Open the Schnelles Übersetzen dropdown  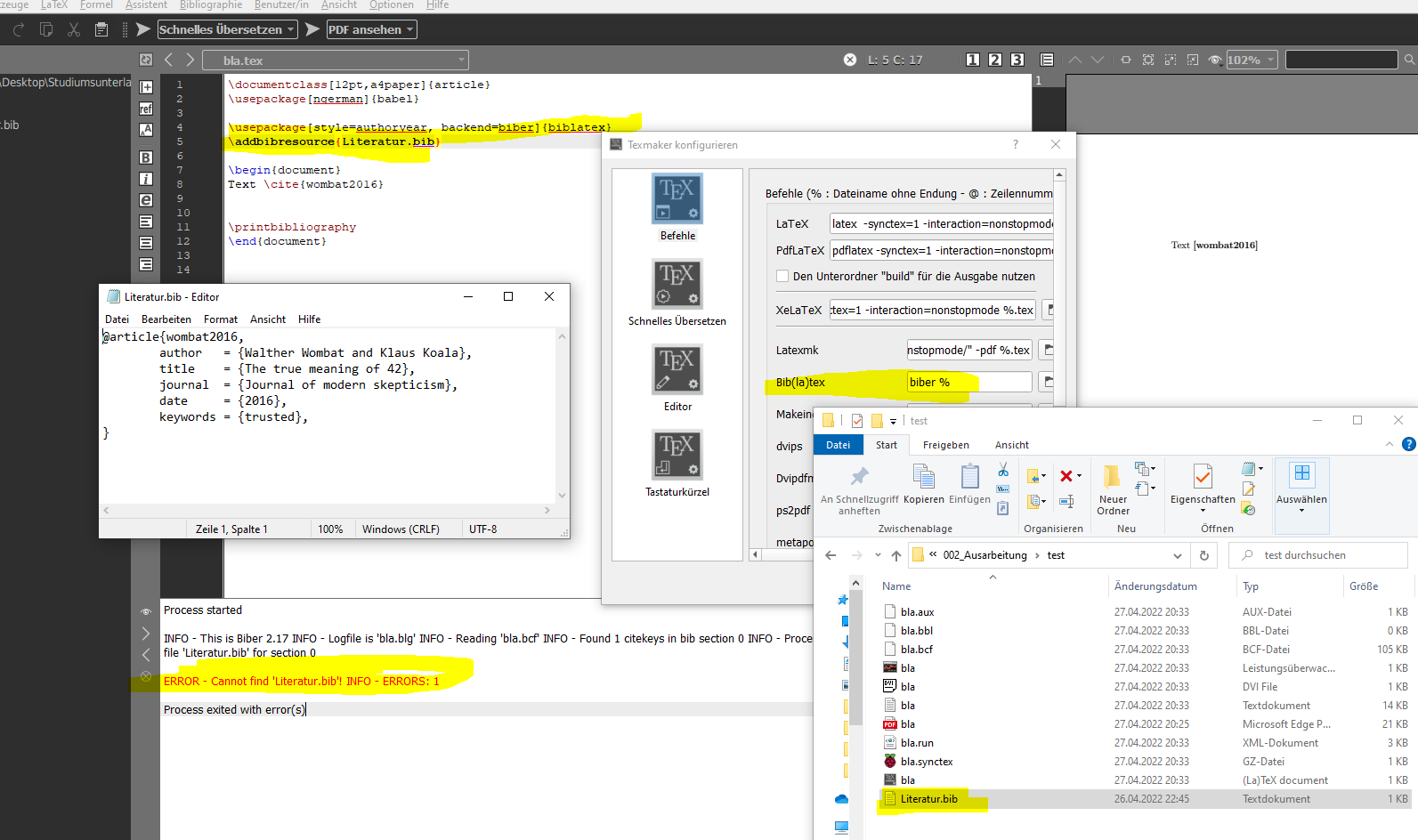[227, 29]
